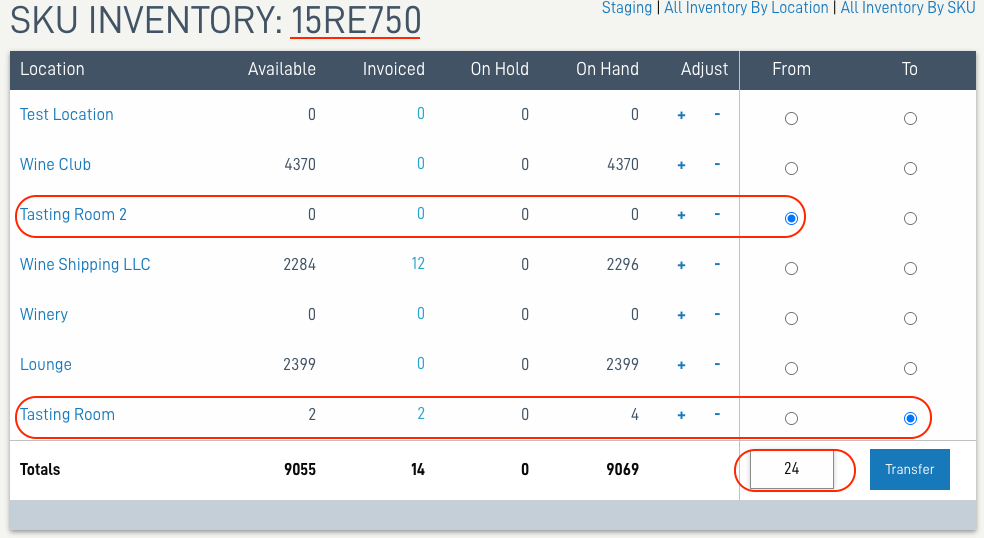Subtract stock from Wine Club row
The width and height of the screenshot is (984, 538).
[717, 164]
